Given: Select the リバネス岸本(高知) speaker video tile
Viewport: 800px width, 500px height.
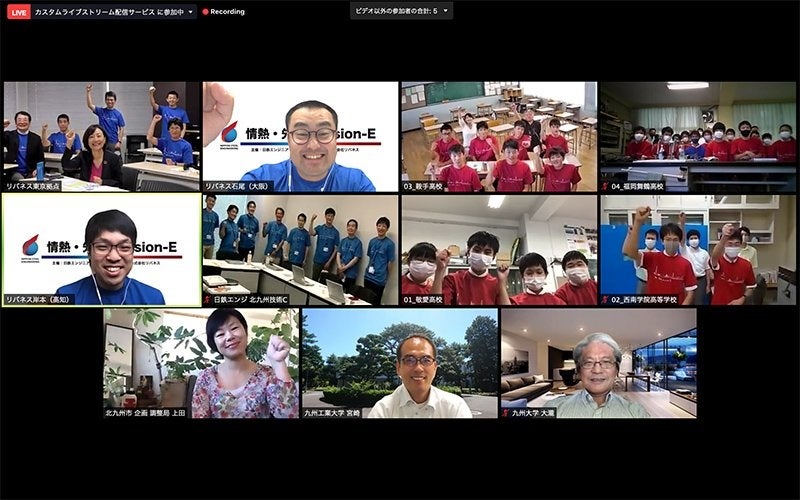Looking at the screenshot, I should click(x=102, y=250).
